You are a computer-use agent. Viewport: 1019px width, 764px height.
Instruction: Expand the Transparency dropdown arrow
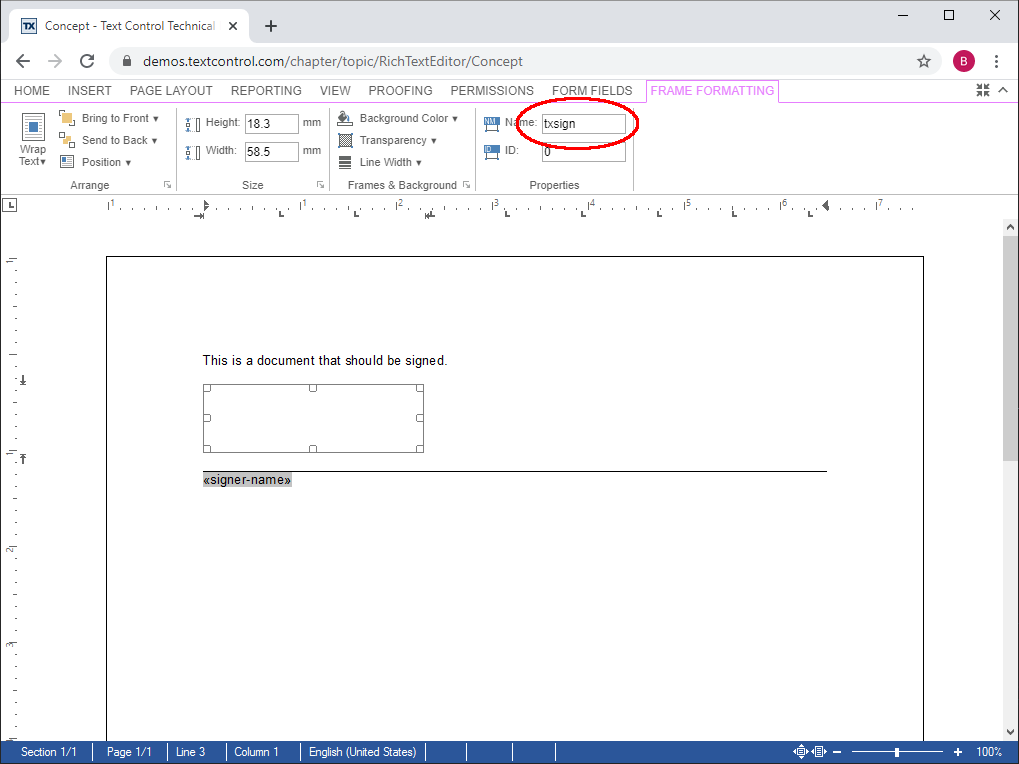[433, 140]
